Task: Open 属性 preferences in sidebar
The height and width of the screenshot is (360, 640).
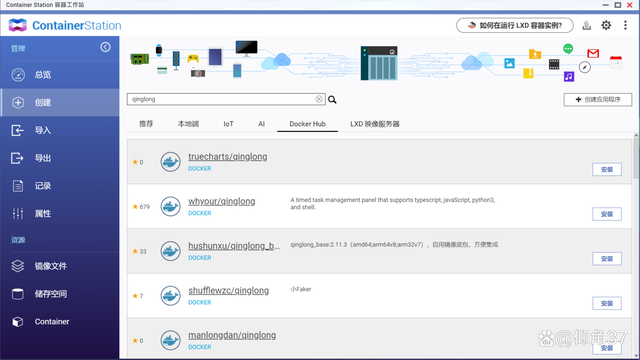Action: (60, 213)
